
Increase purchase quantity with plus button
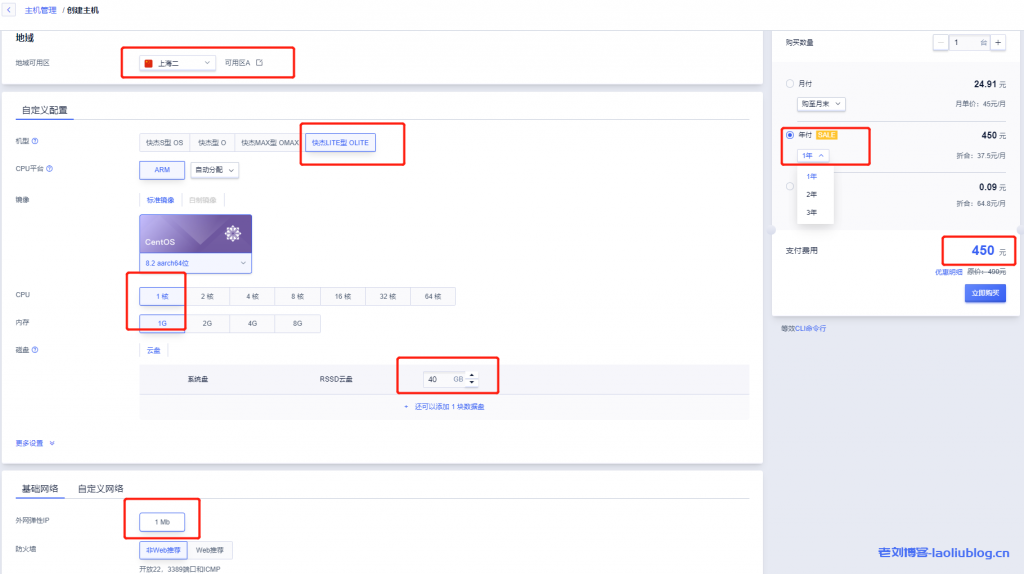pos(998,43)
